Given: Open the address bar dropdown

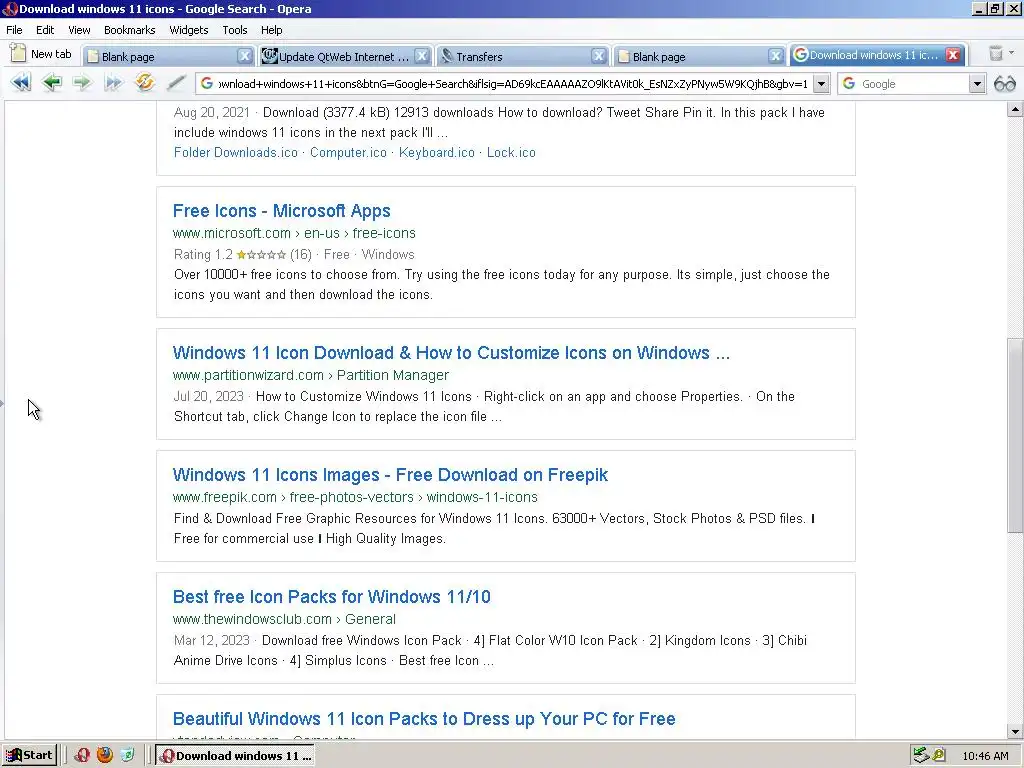Looking at the screenshot, I should 821,84.
